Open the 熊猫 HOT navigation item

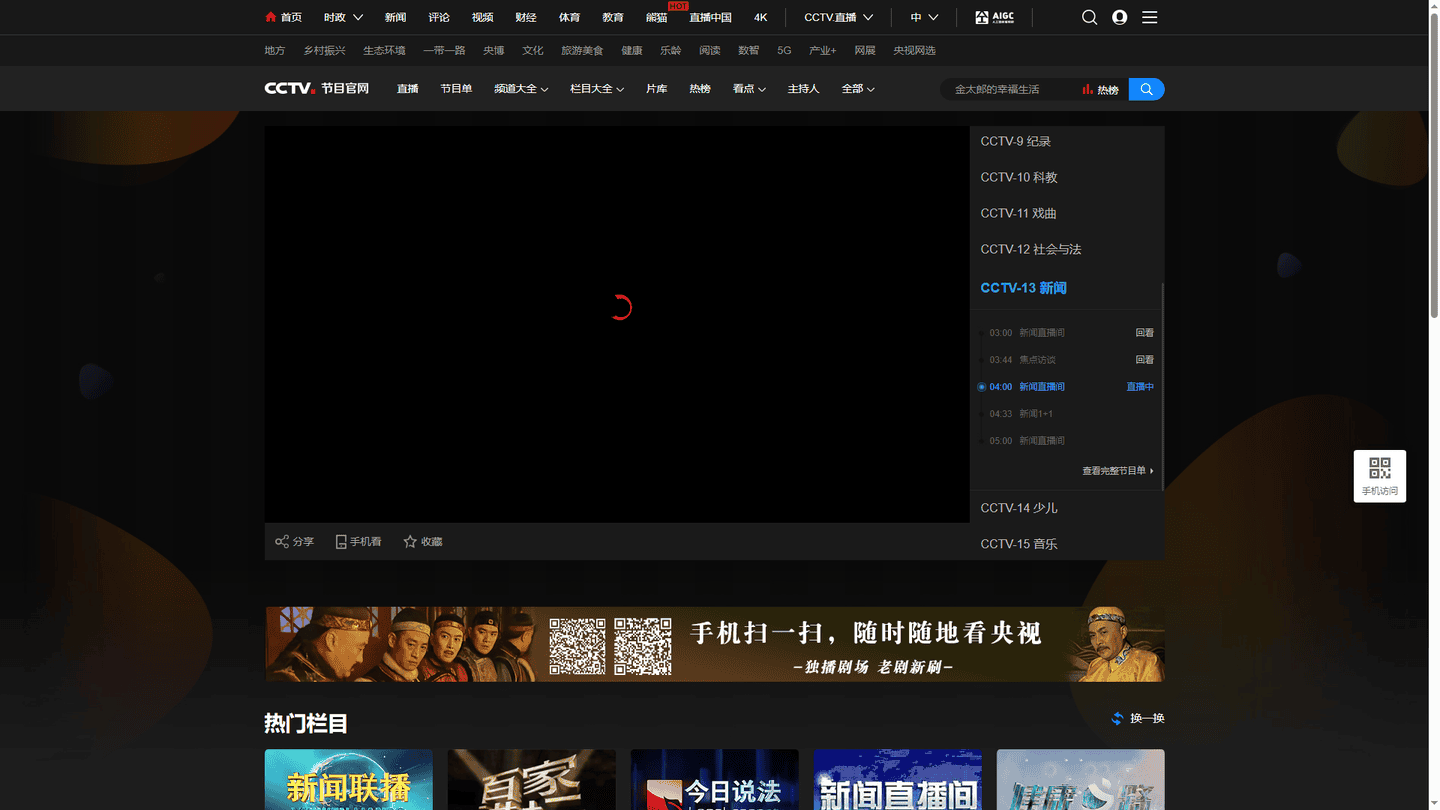[x=657, y=17]
